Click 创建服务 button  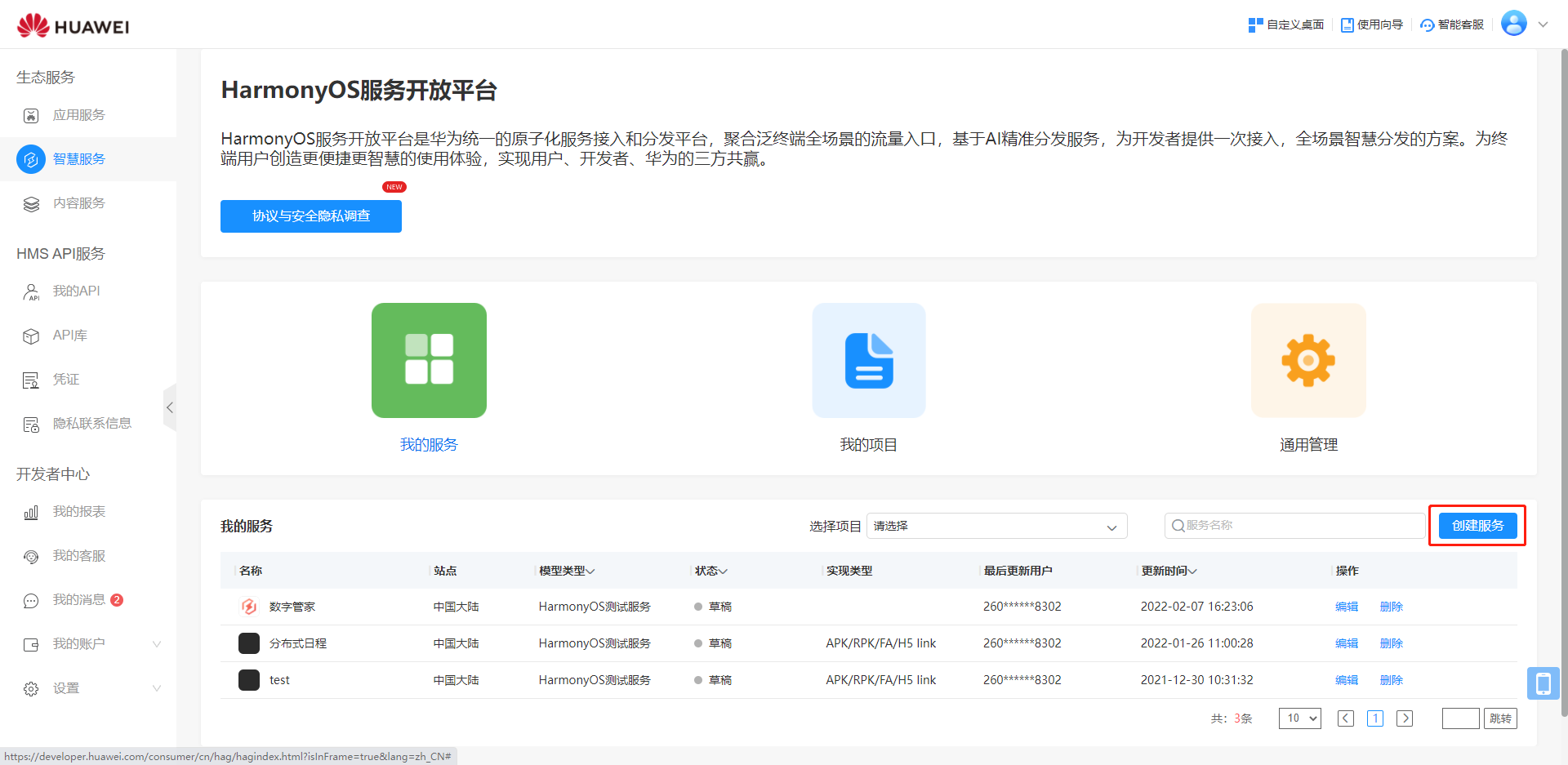click(x=1477, y=526)
